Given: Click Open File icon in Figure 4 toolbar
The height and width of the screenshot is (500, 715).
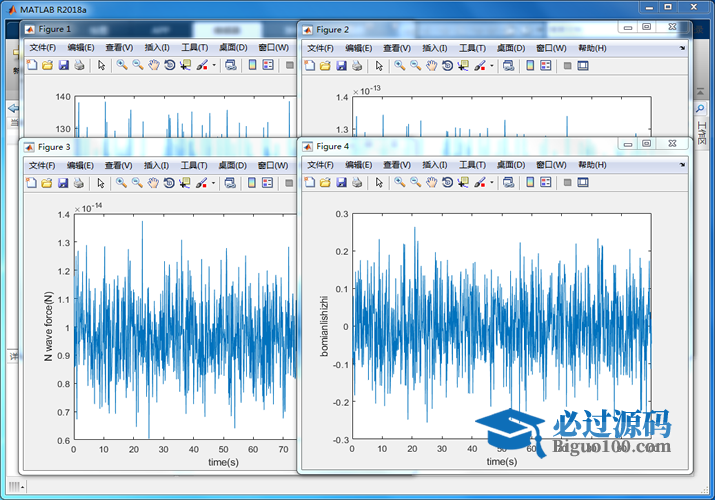Looking at the screenshot, I should (325, 182).
